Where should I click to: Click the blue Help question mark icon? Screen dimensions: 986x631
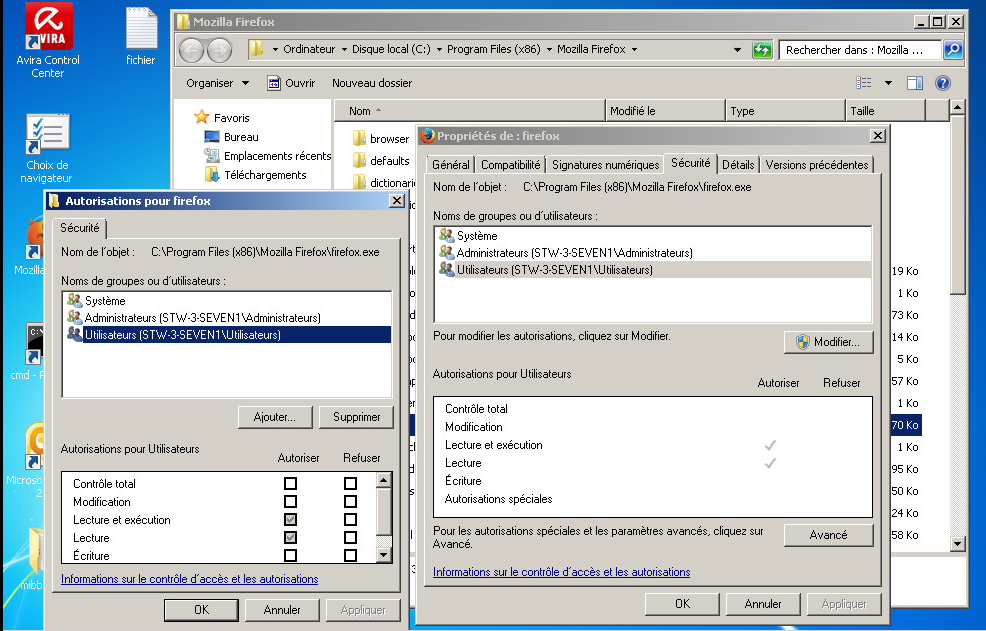click(x=942, y=82)
